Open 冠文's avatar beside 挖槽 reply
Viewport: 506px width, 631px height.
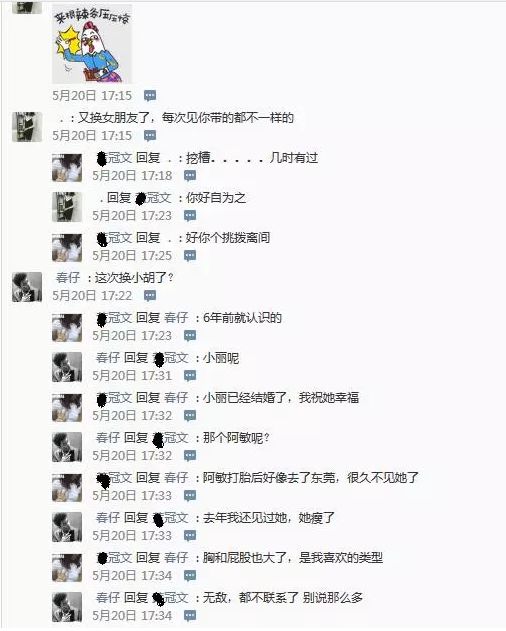(67, 167)
